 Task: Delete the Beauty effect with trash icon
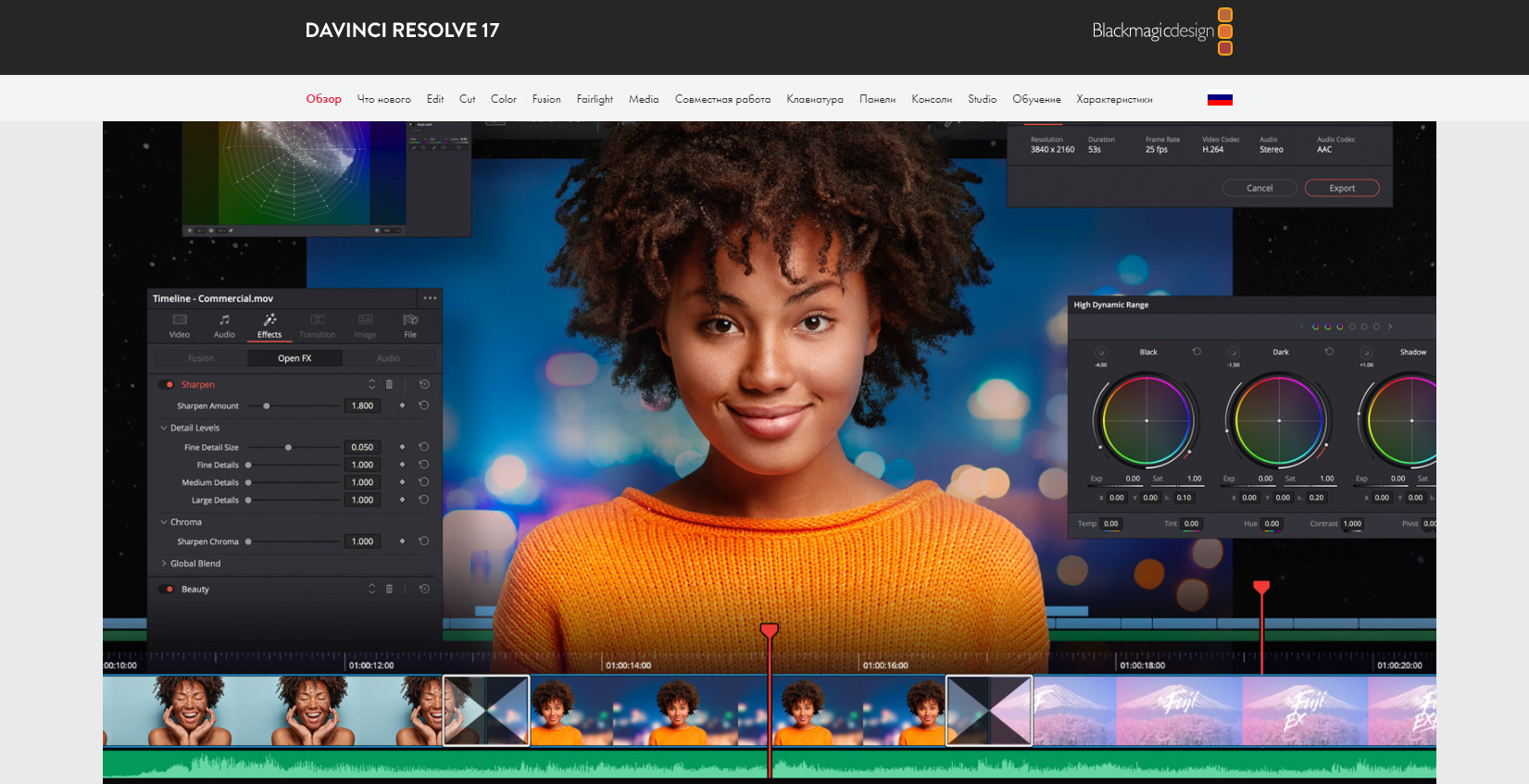[x=389, y=589]
